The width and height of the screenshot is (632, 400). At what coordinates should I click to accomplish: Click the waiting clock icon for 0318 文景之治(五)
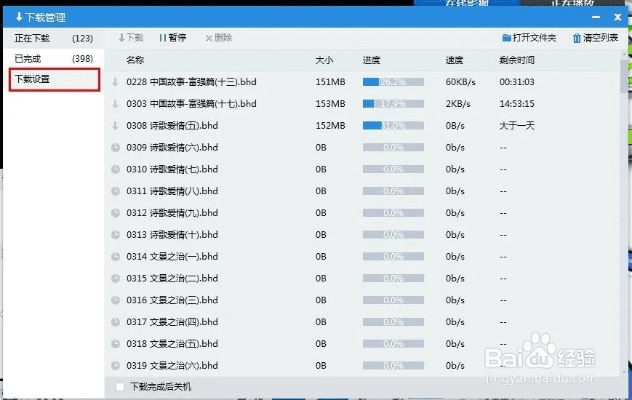pos(116,344)
